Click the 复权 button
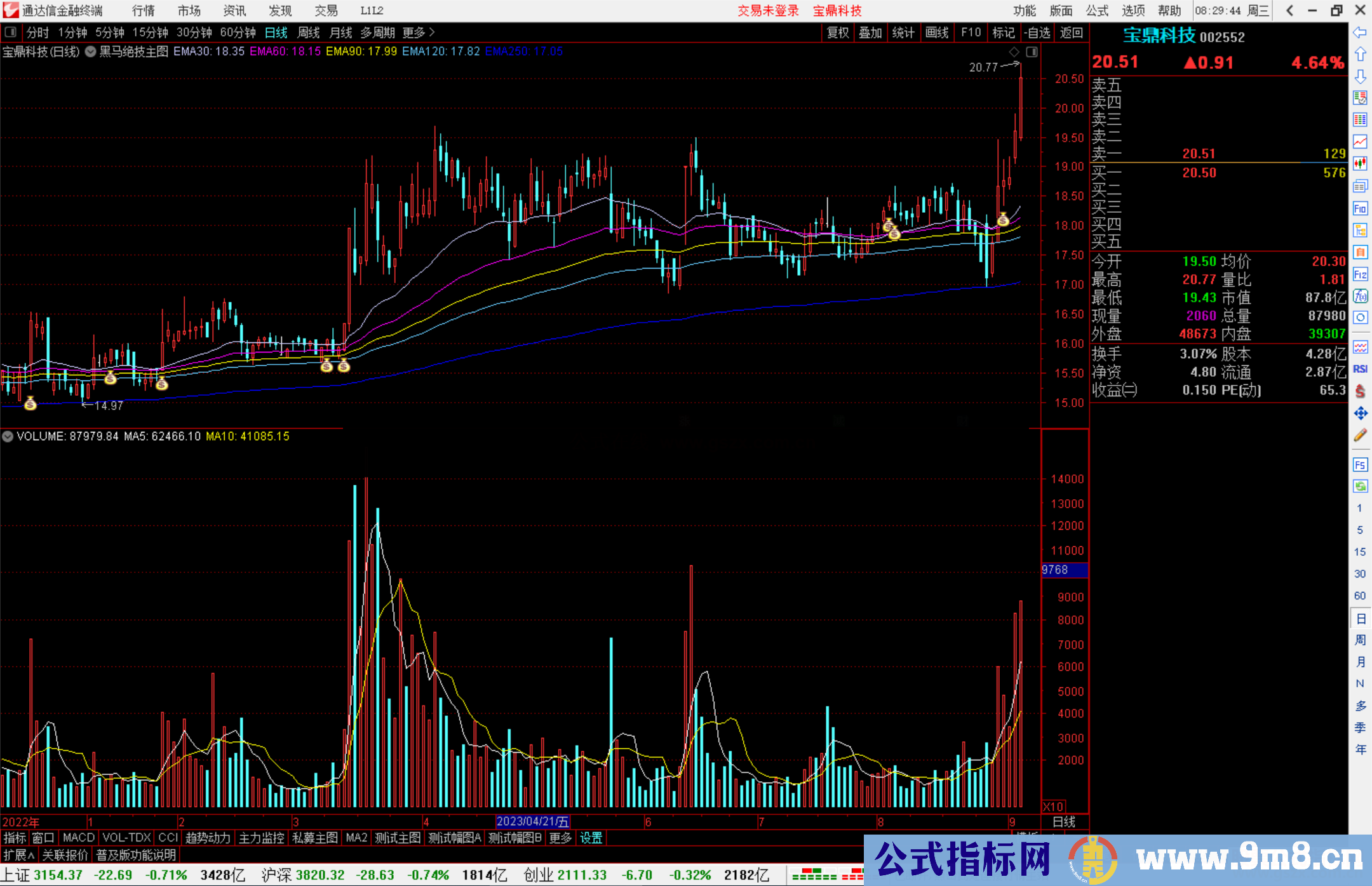 point(838,32)
